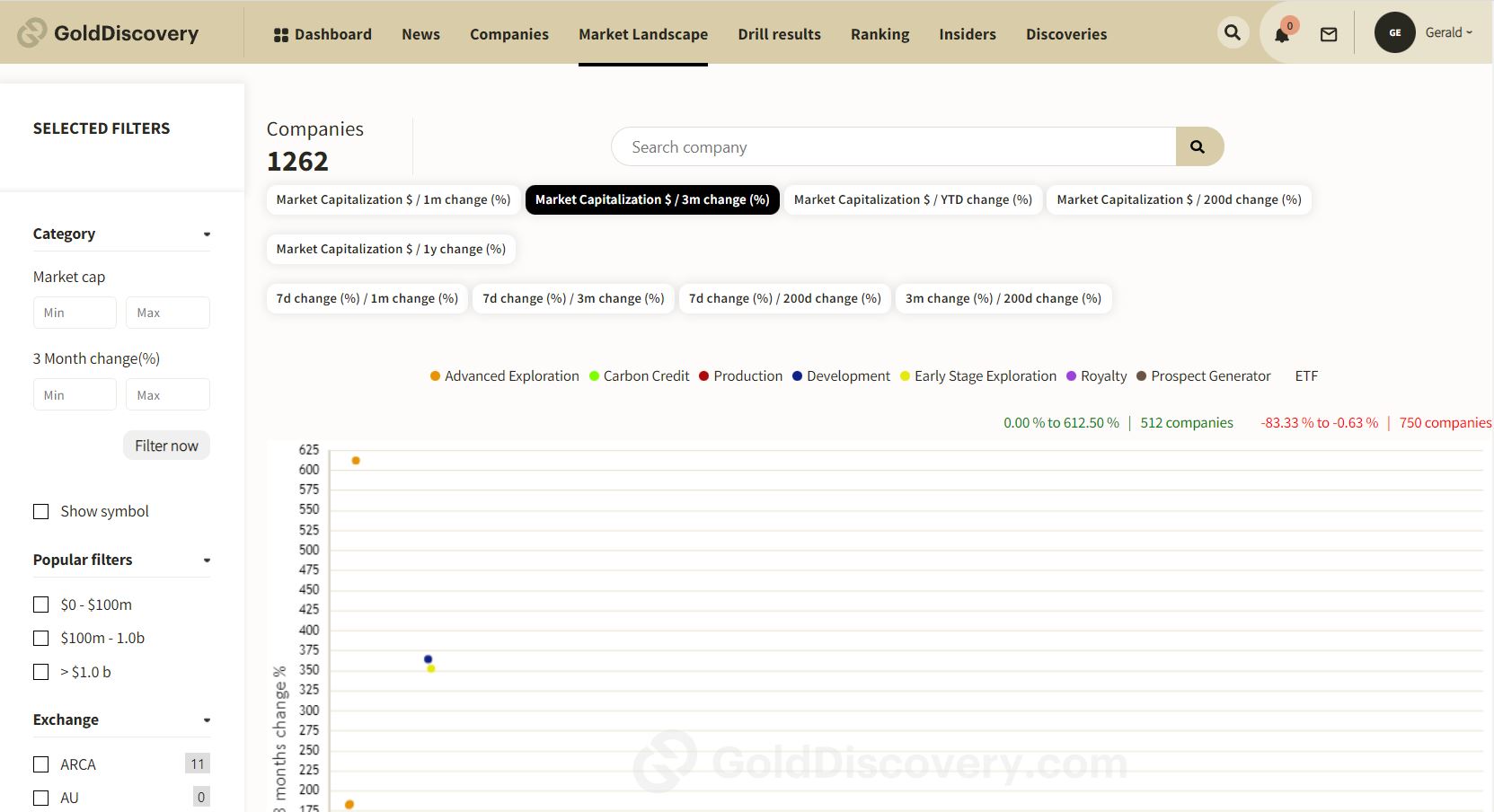
Task: Toggle Early Stage Exploration legend swatch
Action: (x=905, y=376)
